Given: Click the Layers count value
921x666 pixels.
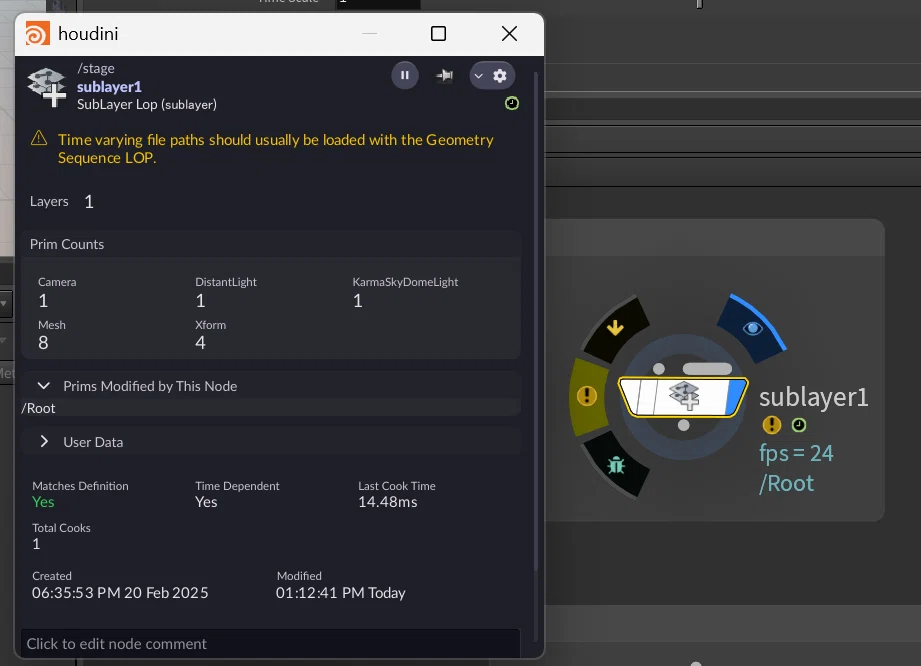Looking at the screenshot, I should click(x=89, y=202).
